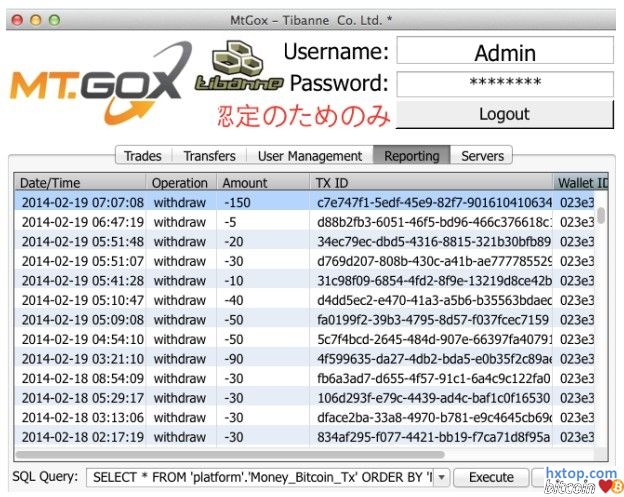This screenshot has height=497, width=624.
Task: Select the Servers tab
Action: pyautogui.click(x=482, y=156)
